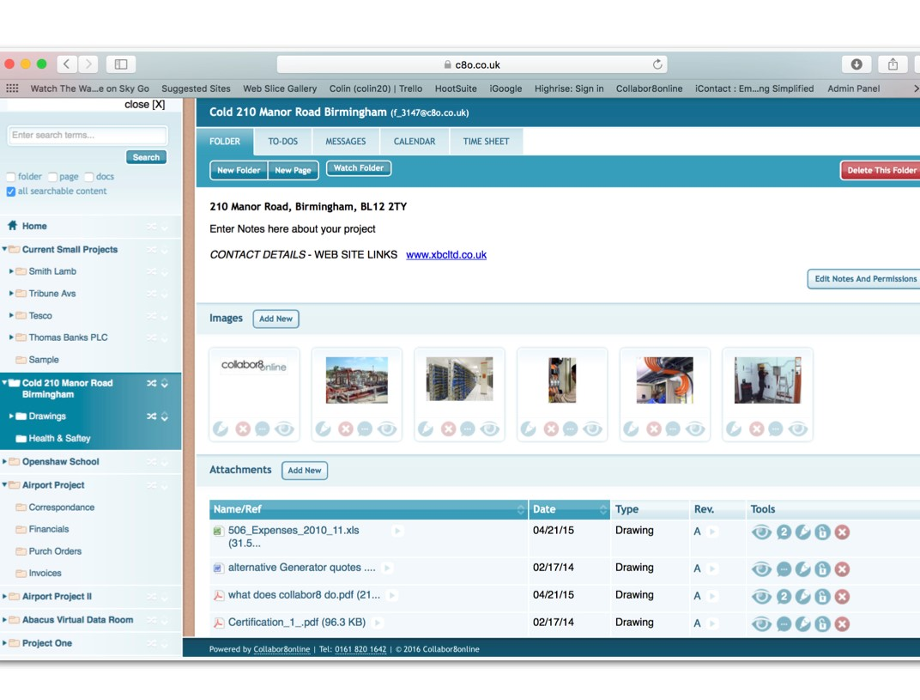
Task: Click shuffle icon next to Drawings folder
Action: (x=151, y=416)
